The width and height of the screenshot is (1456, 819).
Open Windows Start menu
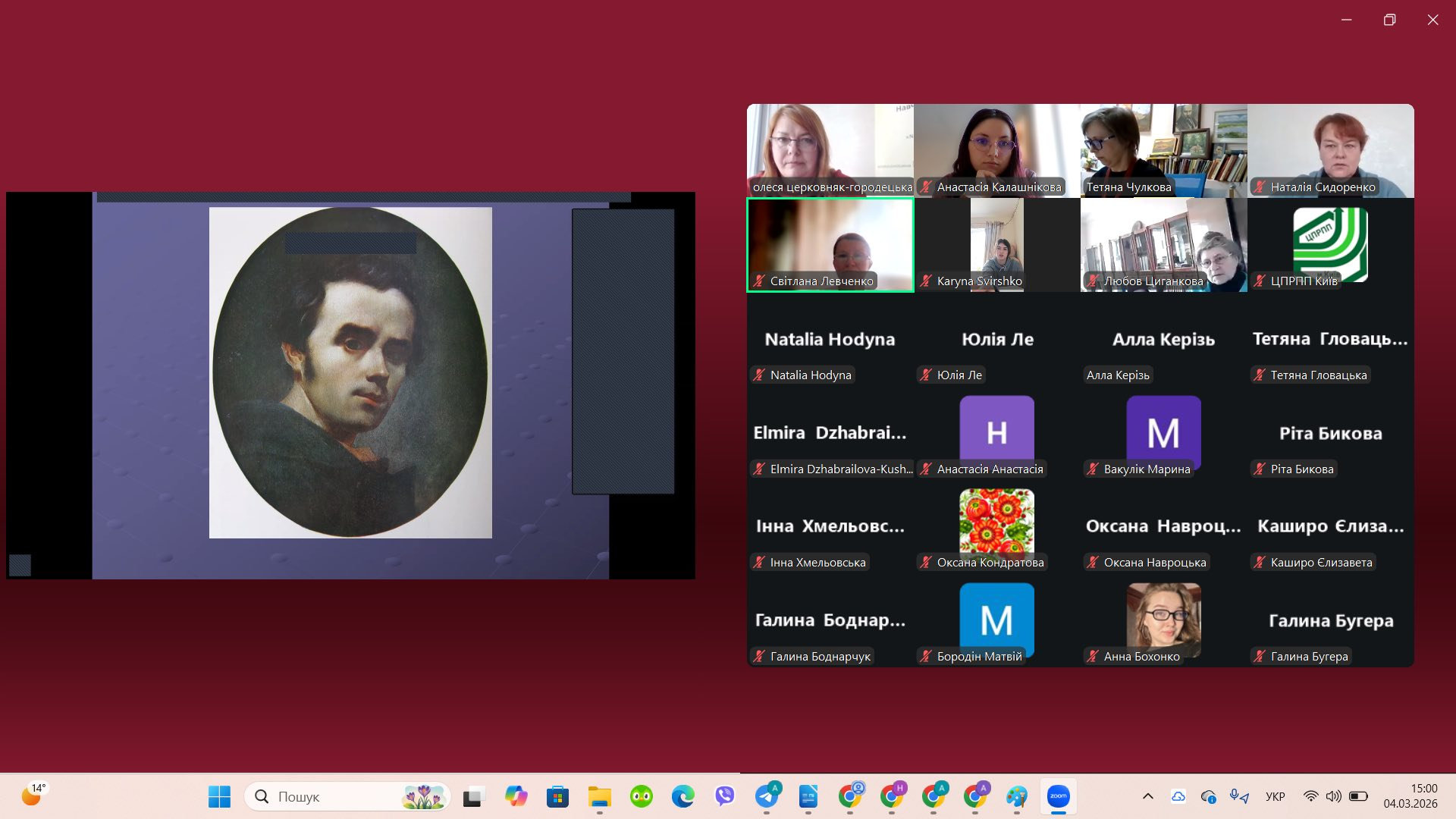click(x=219, y=796)
